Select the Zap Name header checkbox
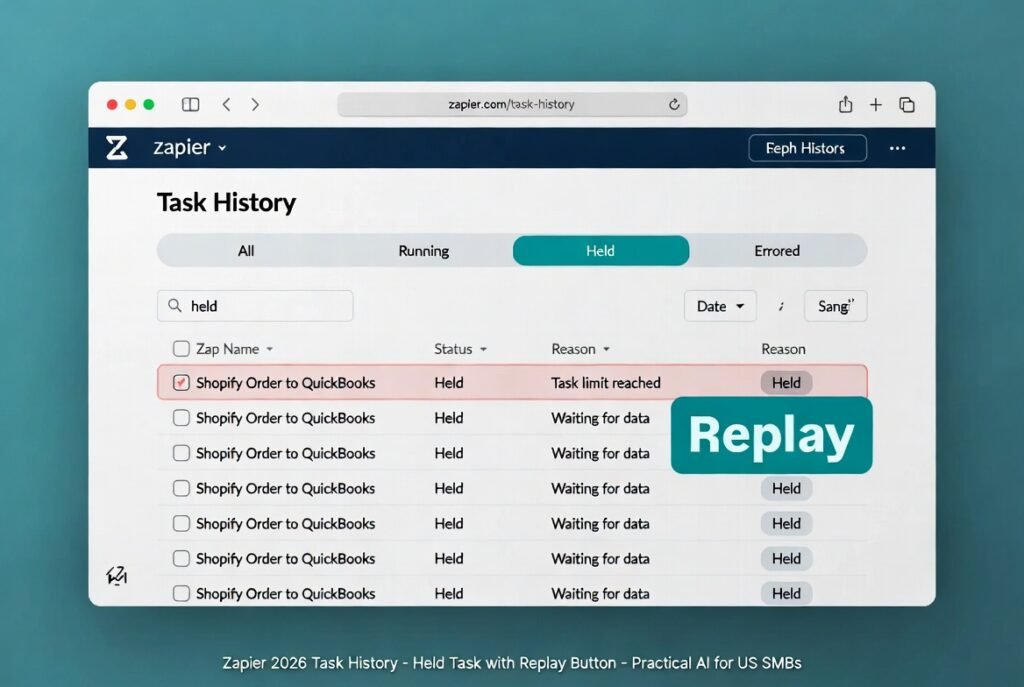 (181, 349)
